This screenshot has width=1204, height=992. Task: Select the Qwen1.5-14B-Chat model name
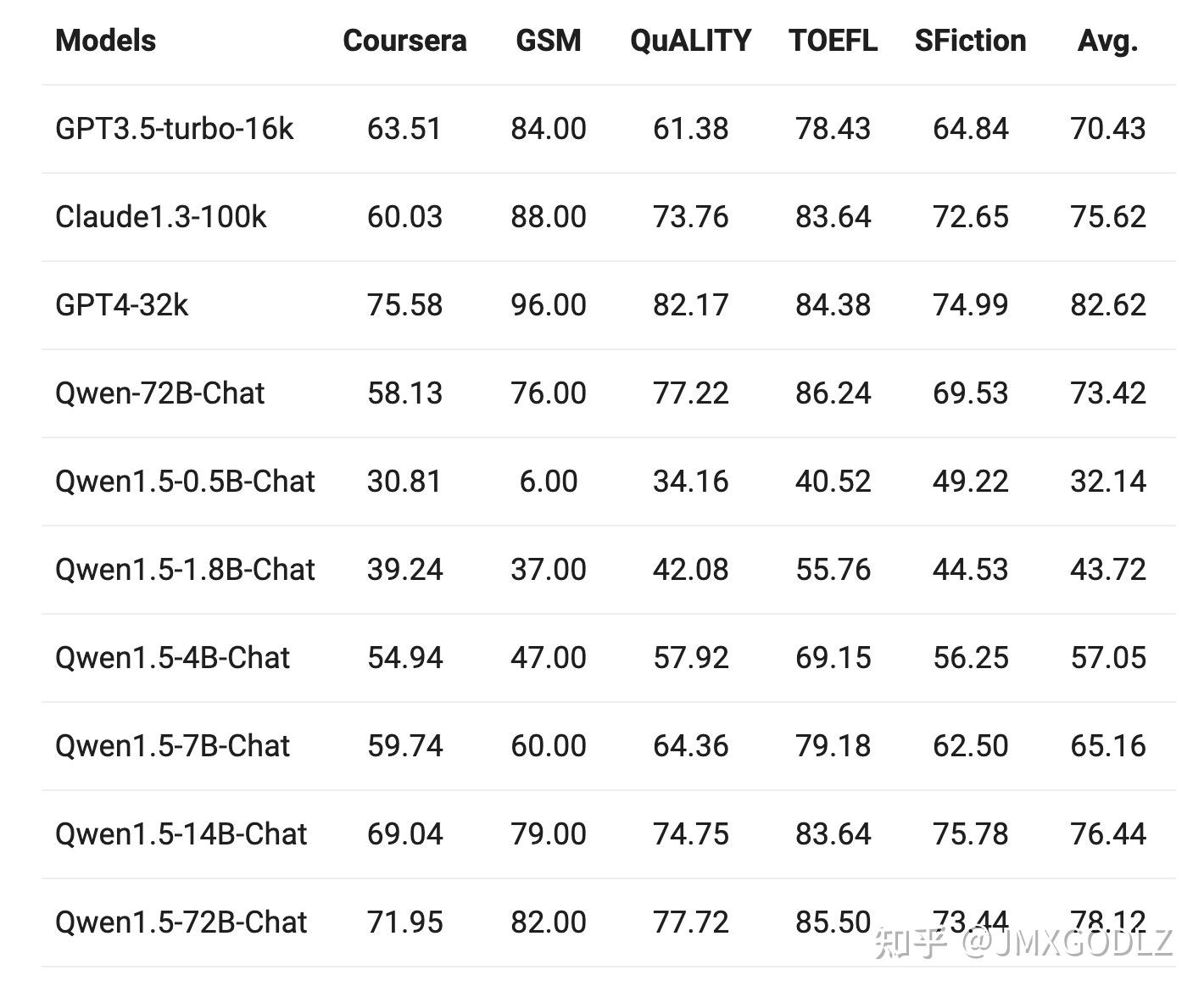click(181, 834)
